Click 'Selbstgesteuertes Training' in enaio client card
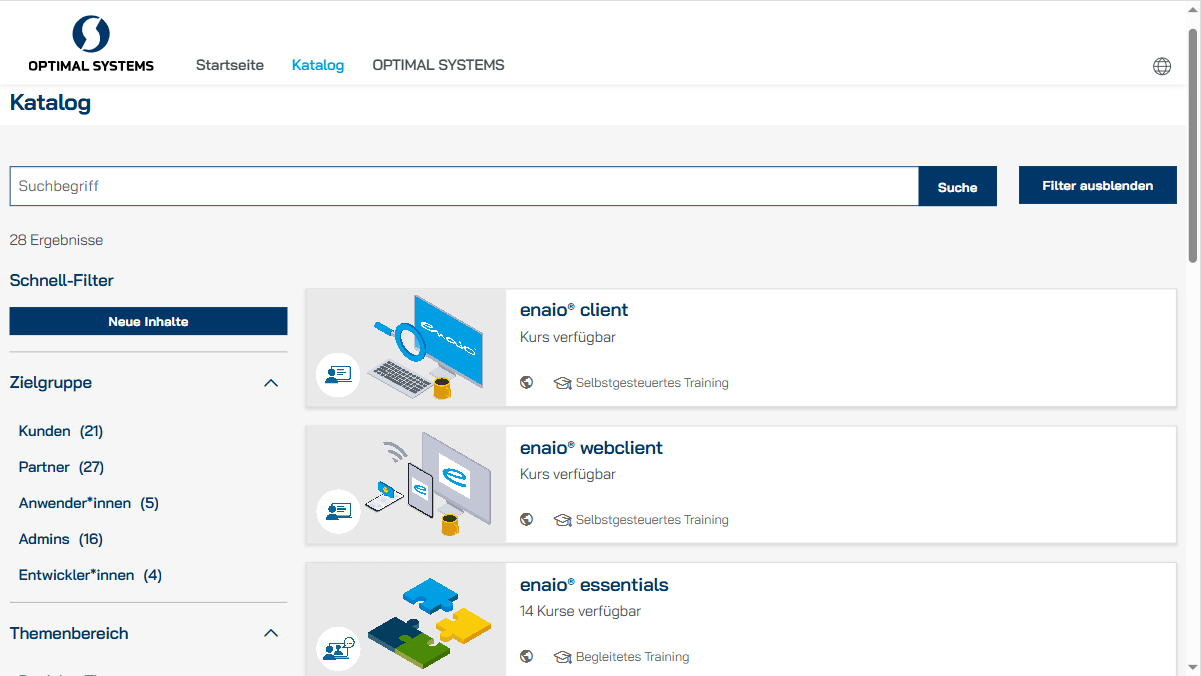Screen dimensions: 1201x676 pyautogui.click(x=652, y=383)
